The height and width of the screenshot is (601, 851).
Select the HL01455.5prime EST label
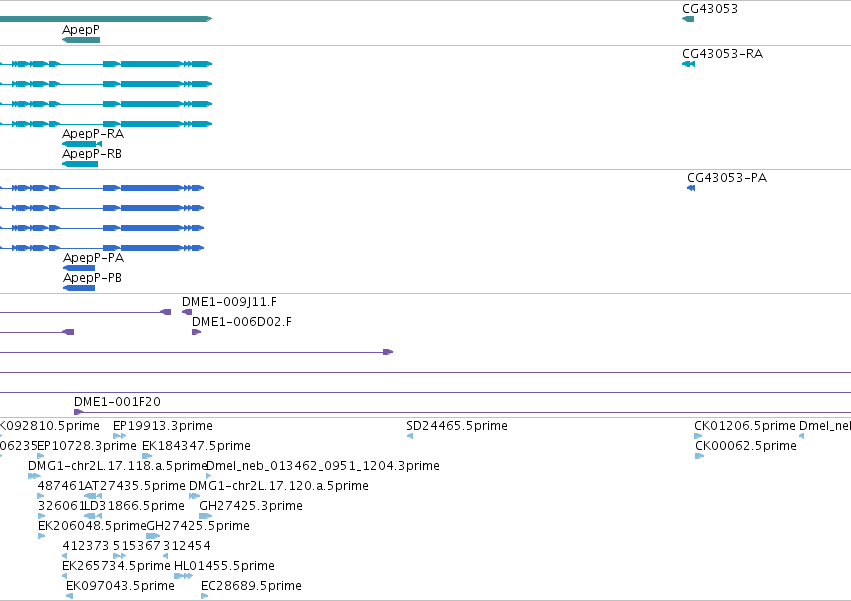224,566
